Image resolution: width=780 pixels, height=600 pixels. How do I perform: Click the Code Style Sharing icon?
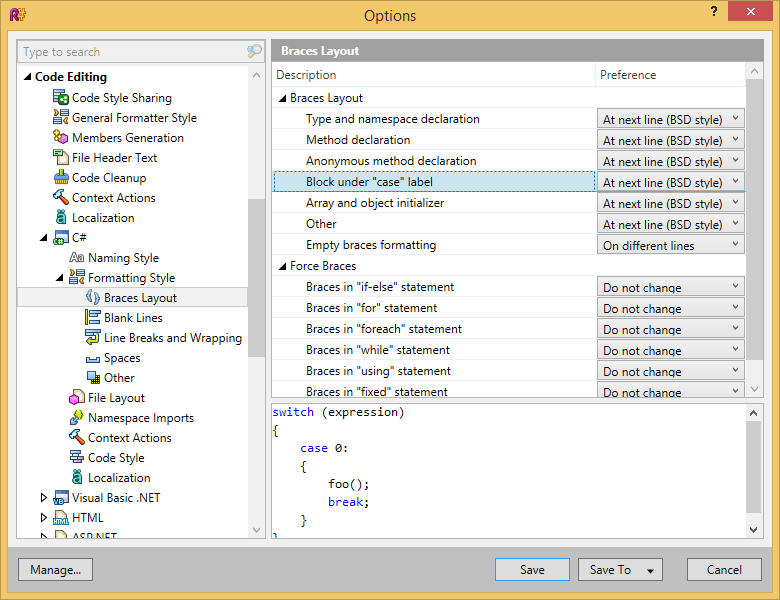tap(61, 98)
